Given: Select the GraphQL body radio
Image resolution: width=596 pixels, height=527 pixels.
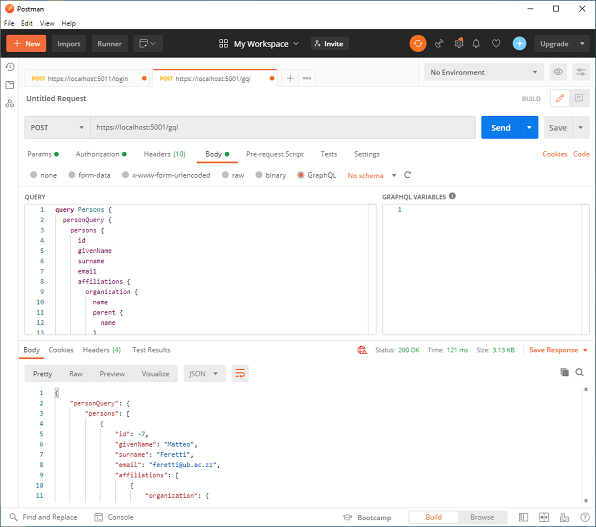Looking at the screenshot, I should [x=301, y=175].
